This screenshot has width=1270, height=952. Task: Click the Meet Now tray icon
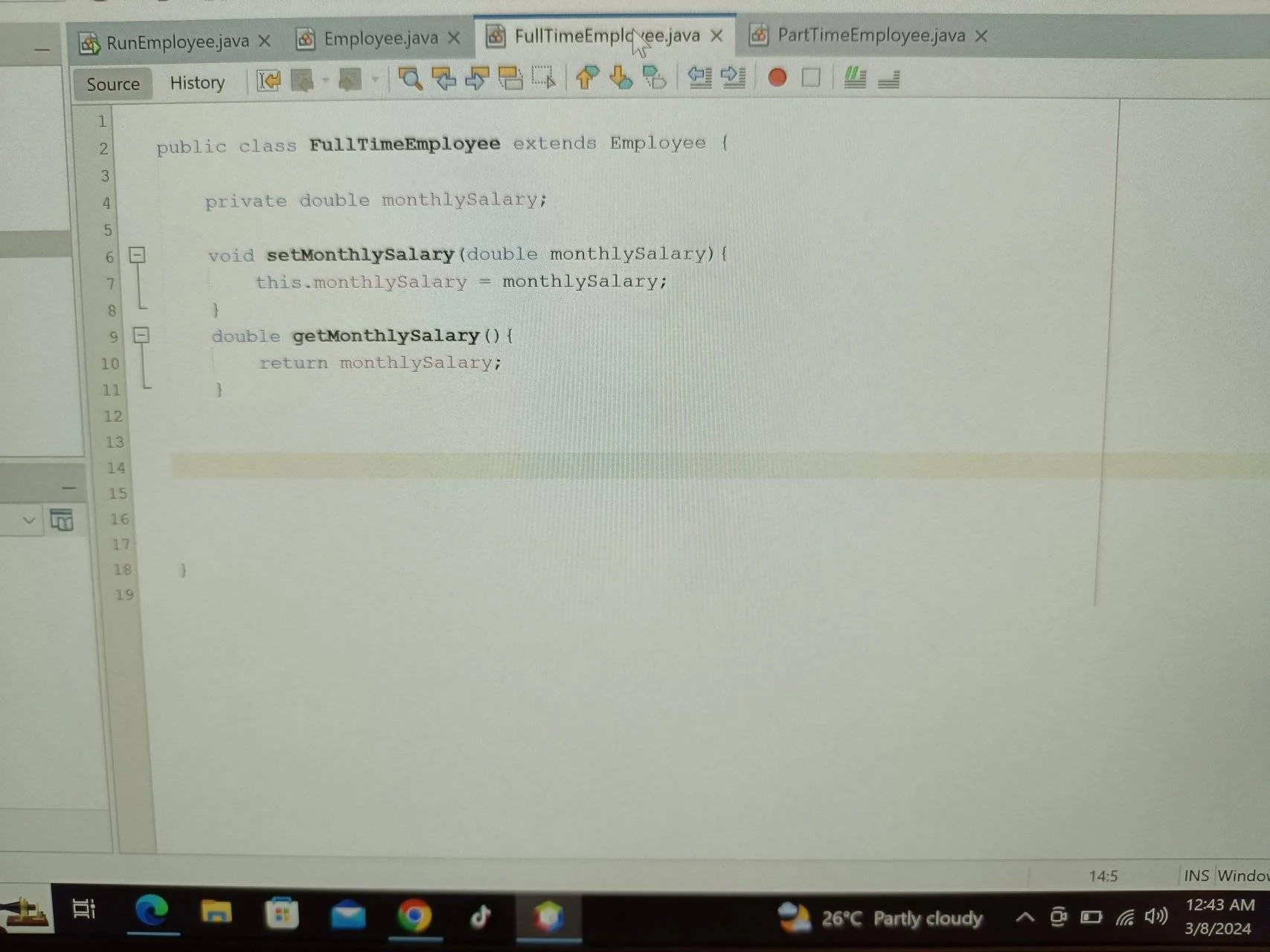pos(1058,917)
